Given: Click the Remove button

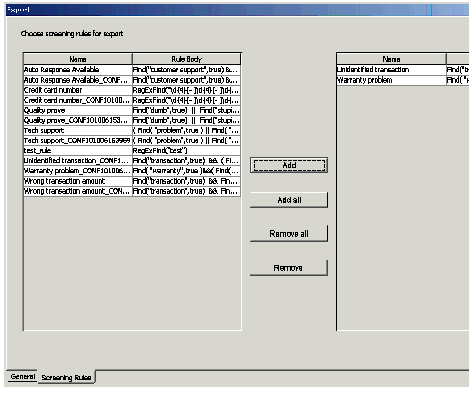Looking at the screenshot, I should pos(289,268).
